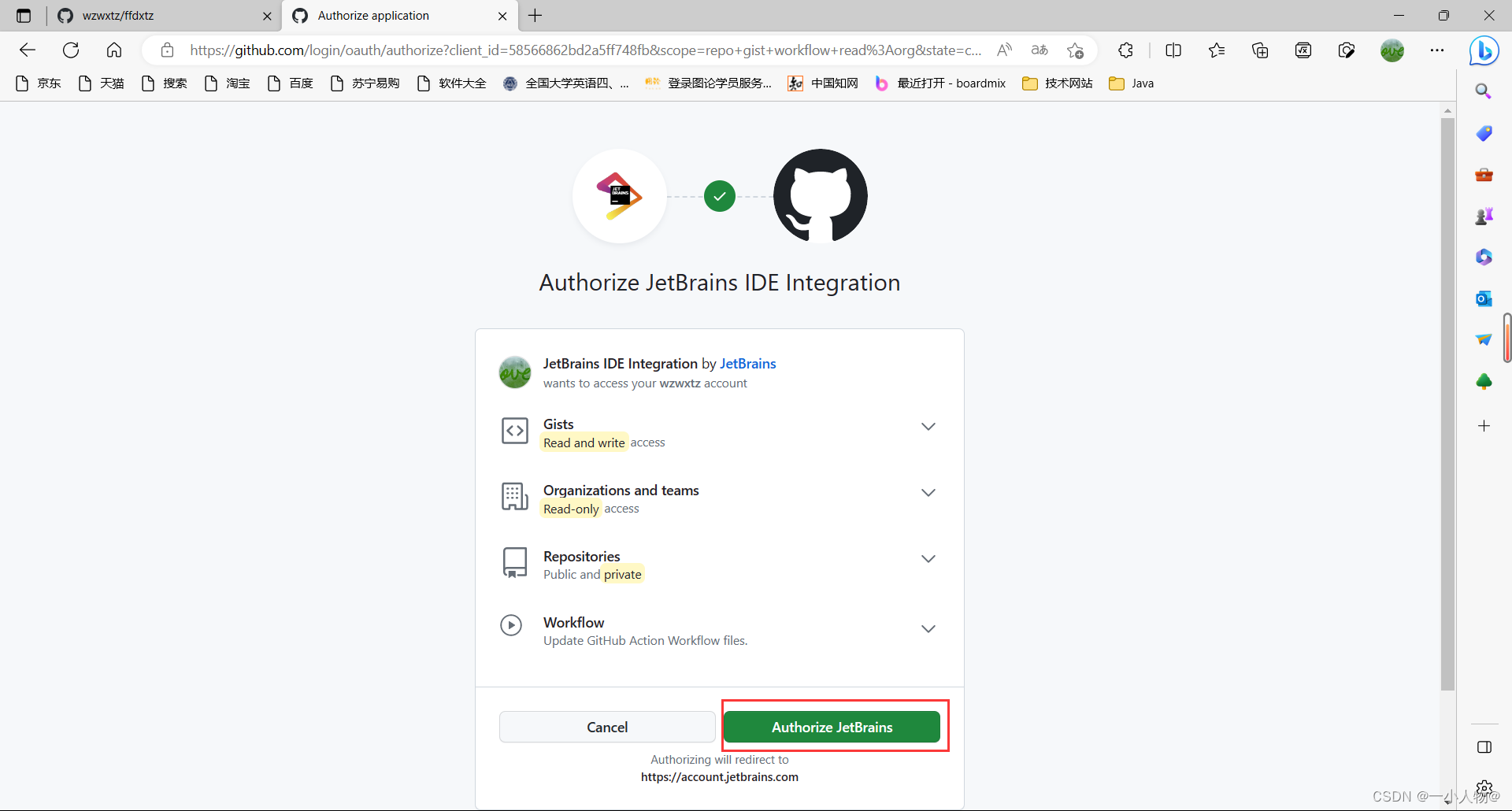This screenshot has width=1512, height=811.
Task: Toggle the sidebar layout icon at bottom
Action: (1484, 747)
